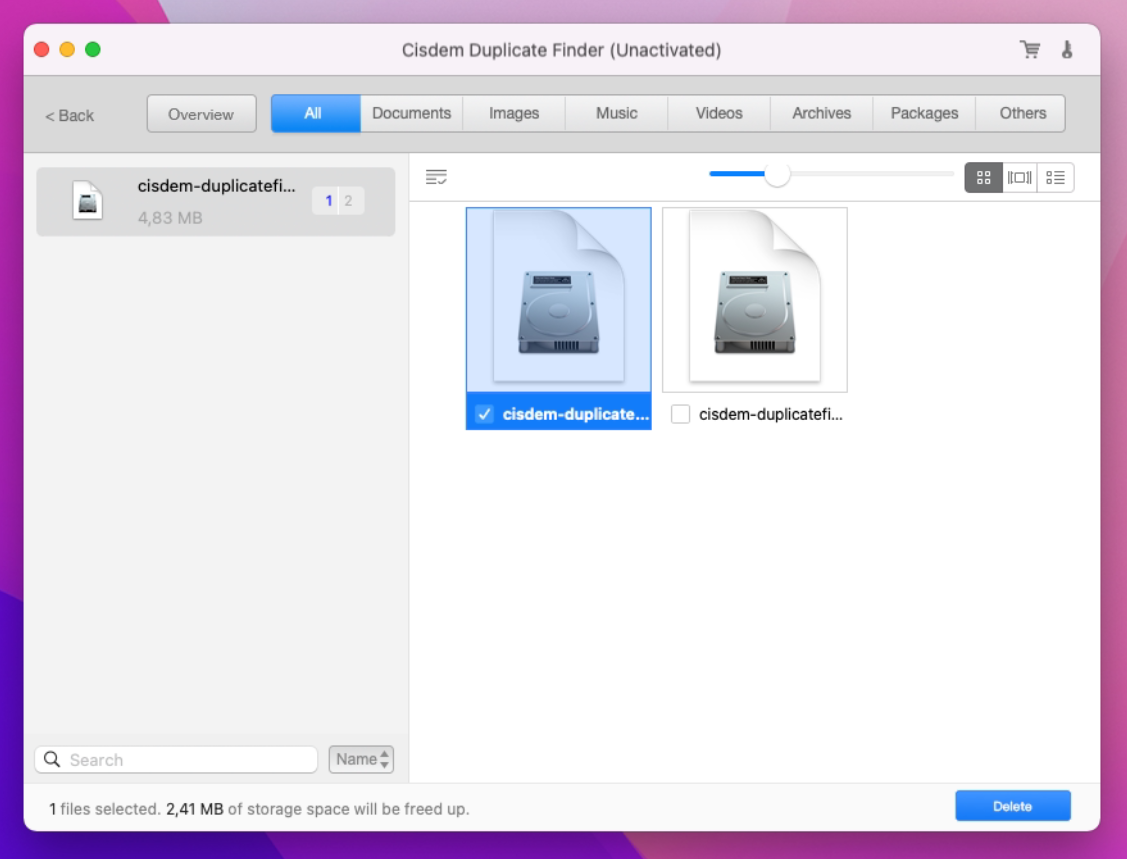Switch to the Documents tab
The width and height of the screenshot is (1127, 859).
pos(411,114)
